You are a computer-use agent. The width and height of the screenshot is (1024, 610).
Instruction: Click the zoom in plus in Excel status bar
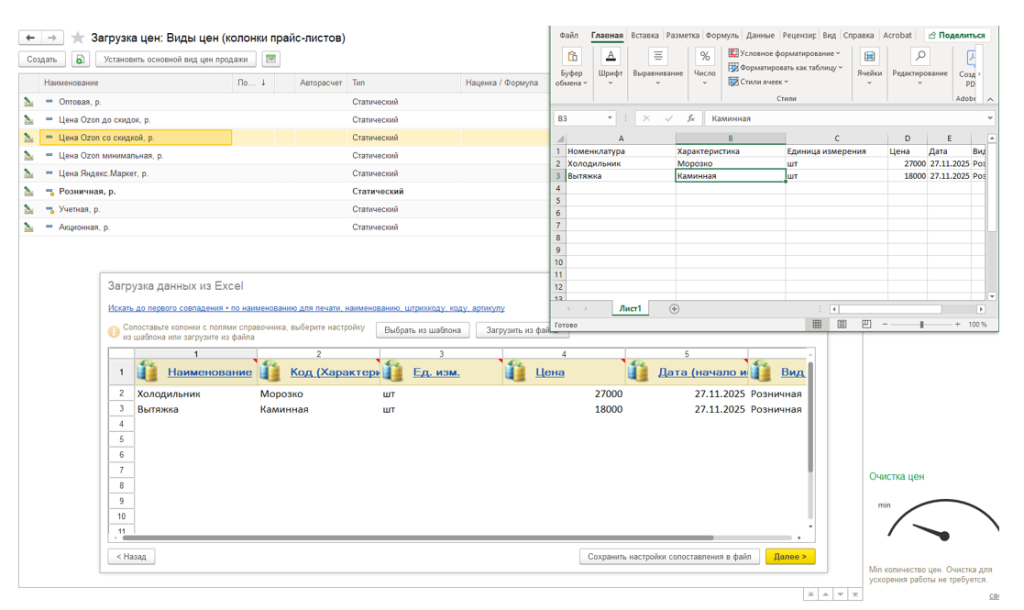tap(957, 325)
